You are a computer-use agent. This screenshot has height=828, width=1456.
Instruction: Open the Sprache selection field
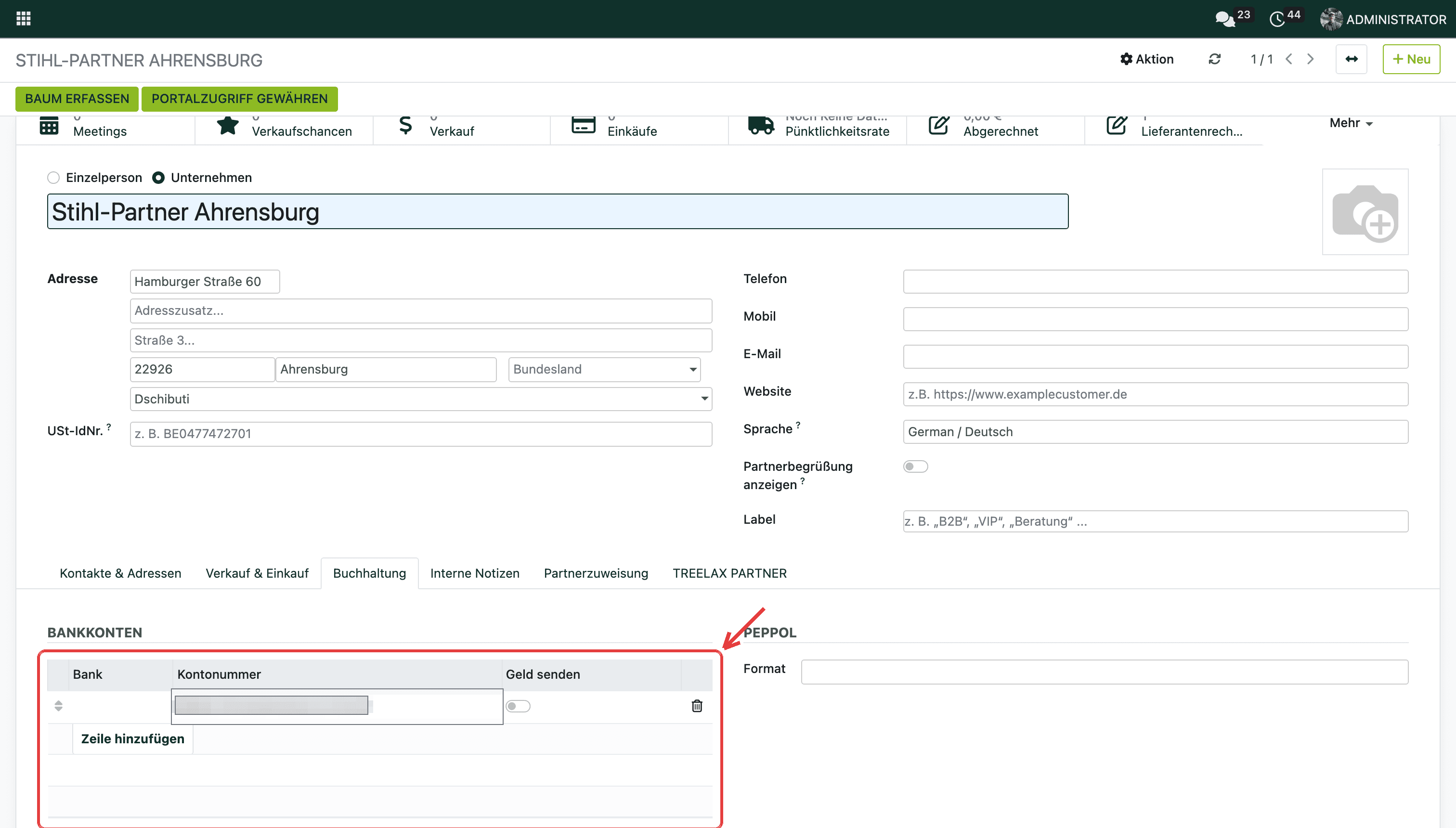1155,432
